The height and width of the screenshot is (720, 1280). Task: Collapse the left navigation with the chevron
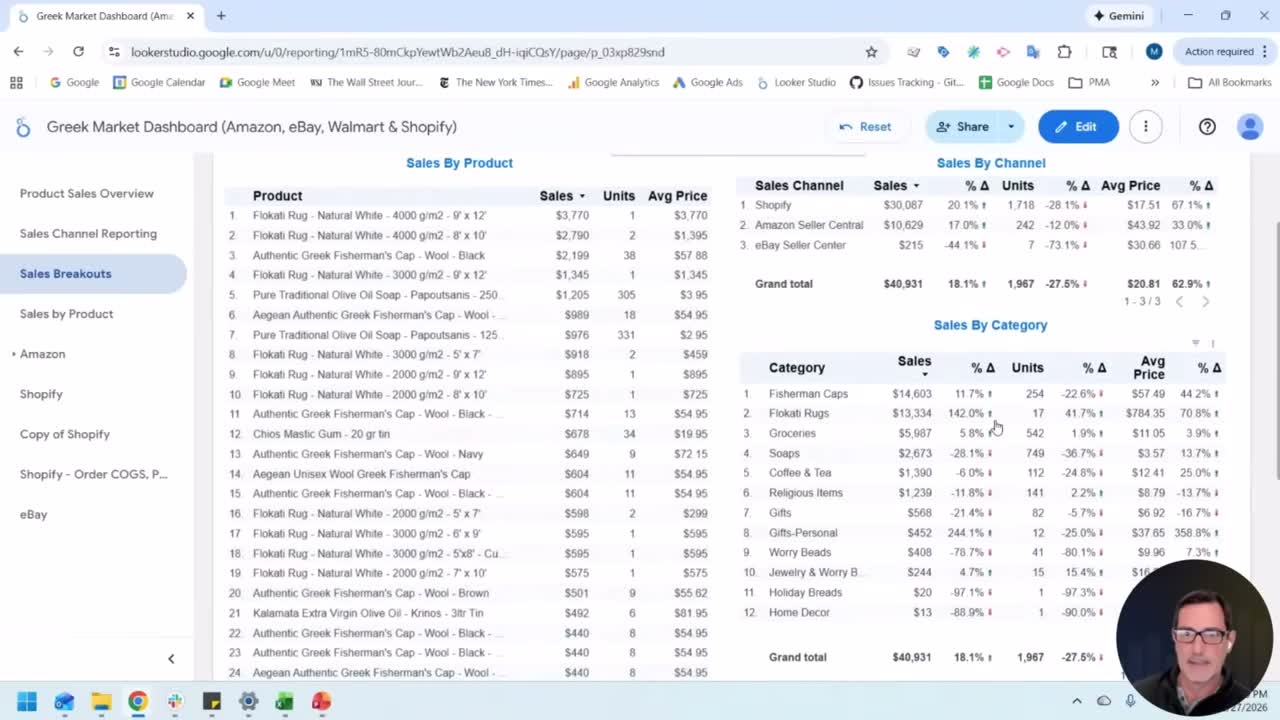pyautogui.click(x=171, y=658)
